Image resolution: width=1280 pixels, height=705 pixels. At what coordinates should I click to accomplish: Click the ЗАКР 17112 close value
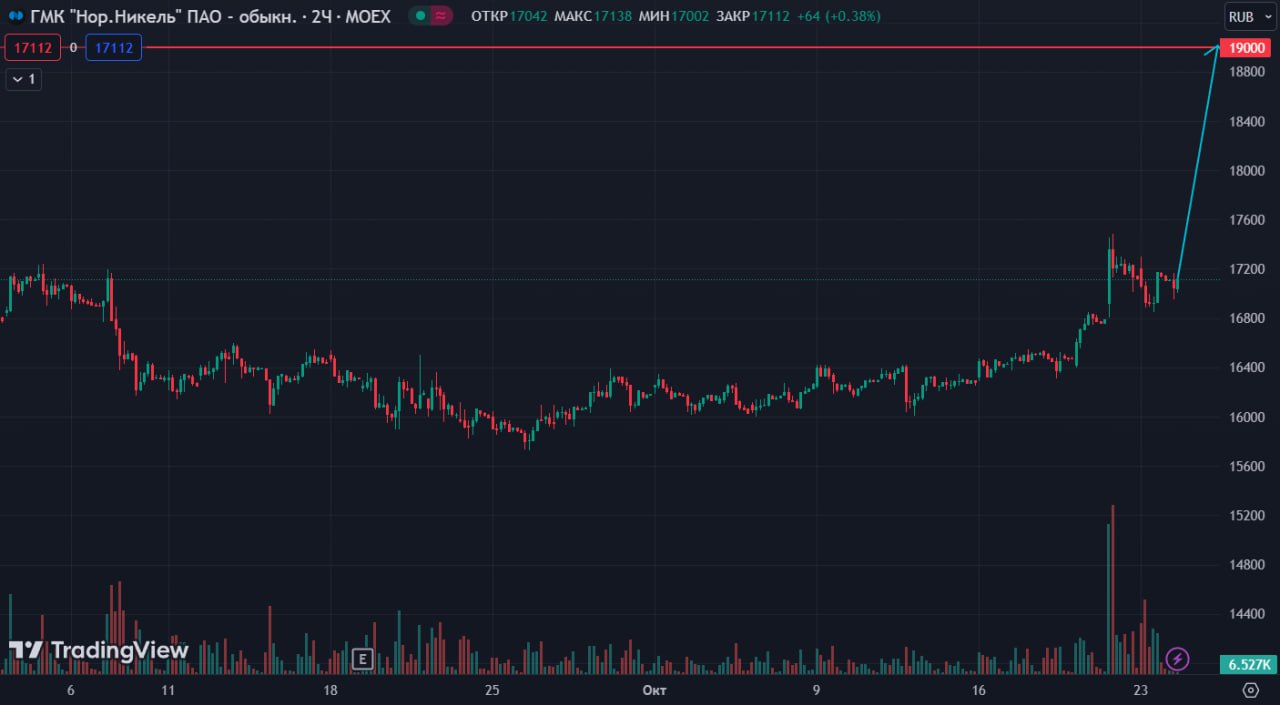(x=770, y=17)
